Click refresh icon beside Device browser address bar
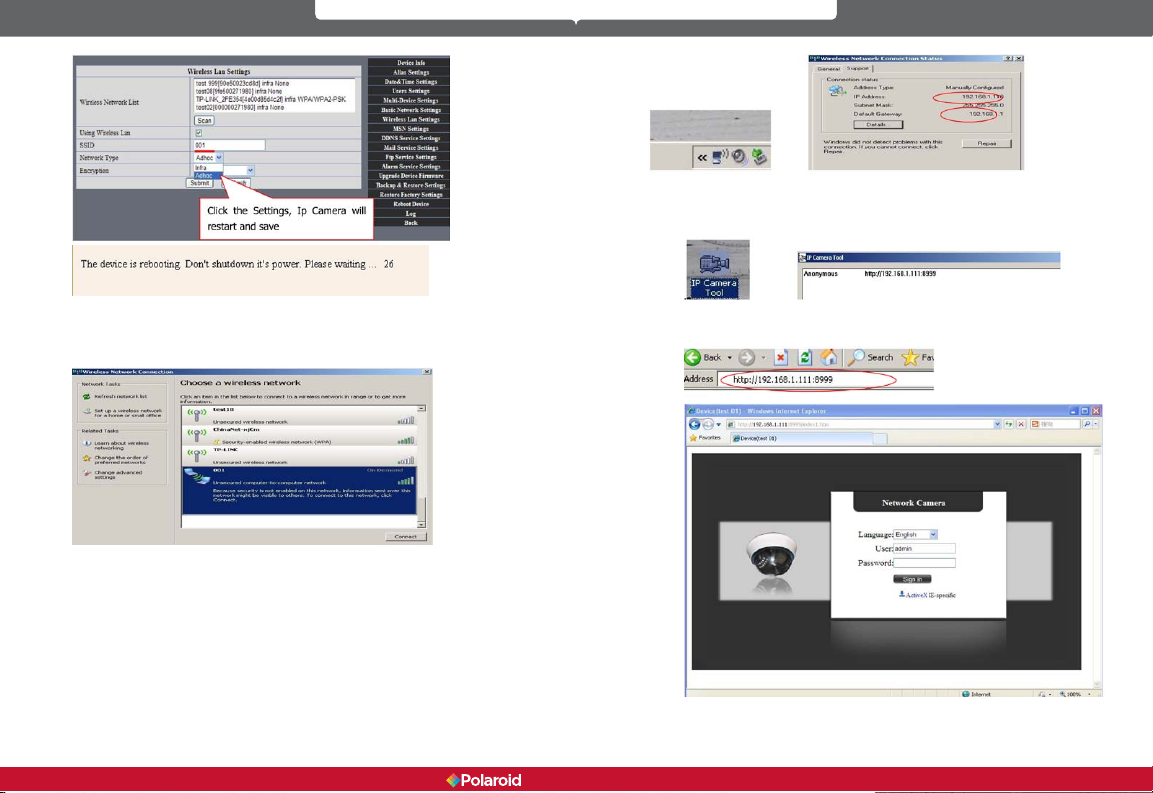 (1010, 424)
